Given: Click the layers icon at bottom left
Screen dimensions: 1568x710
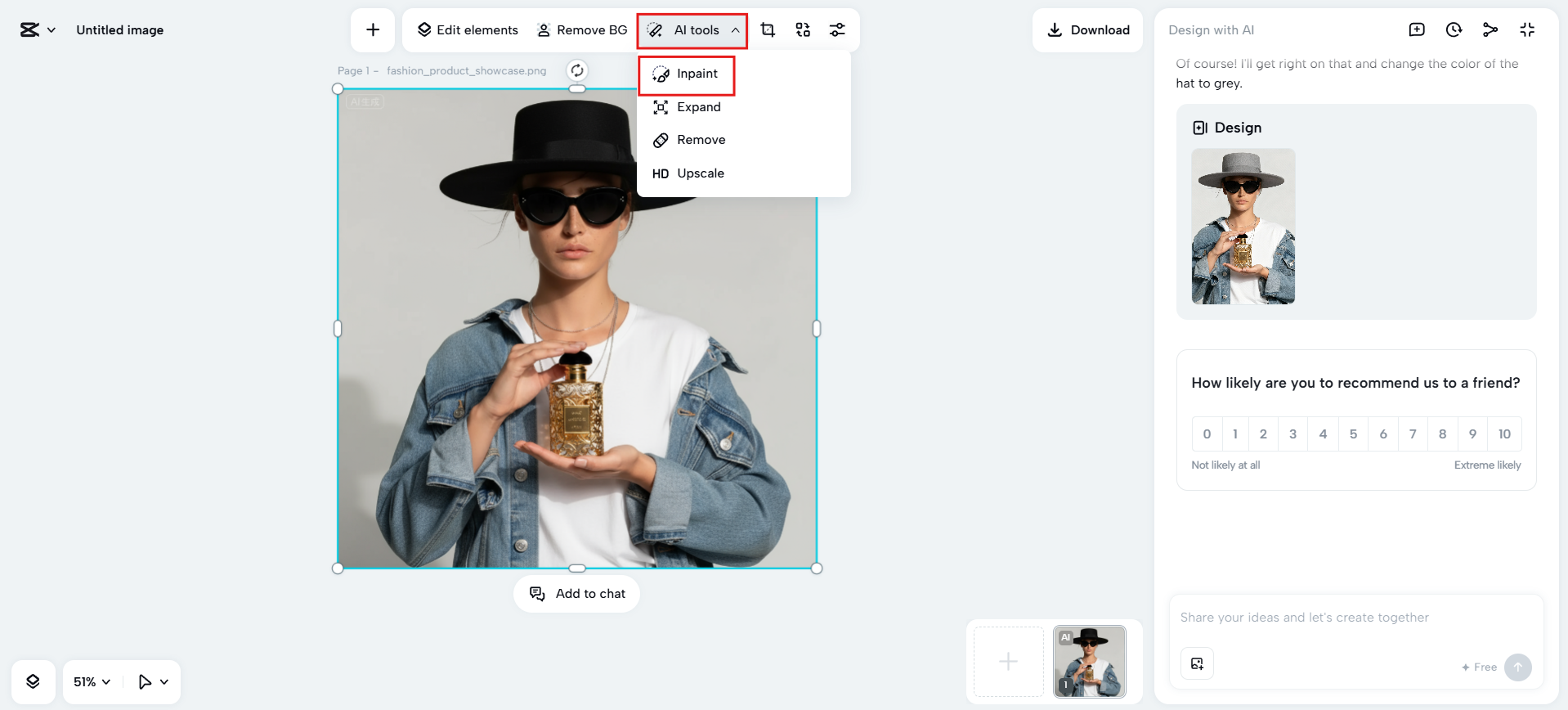Looking at the screenshot, I should click(33, 681).
